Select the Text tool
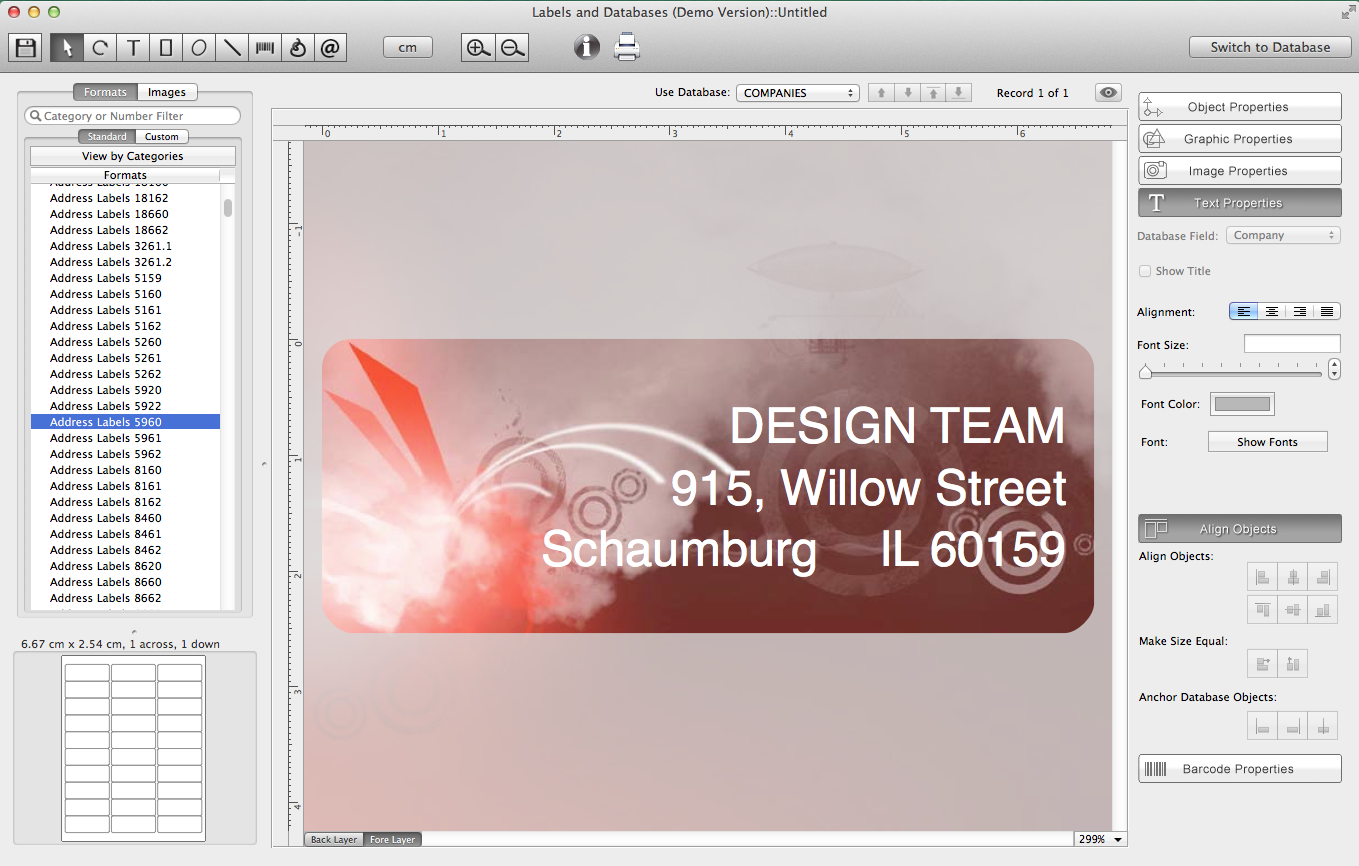1359x866 pixels. pos(133,47)
